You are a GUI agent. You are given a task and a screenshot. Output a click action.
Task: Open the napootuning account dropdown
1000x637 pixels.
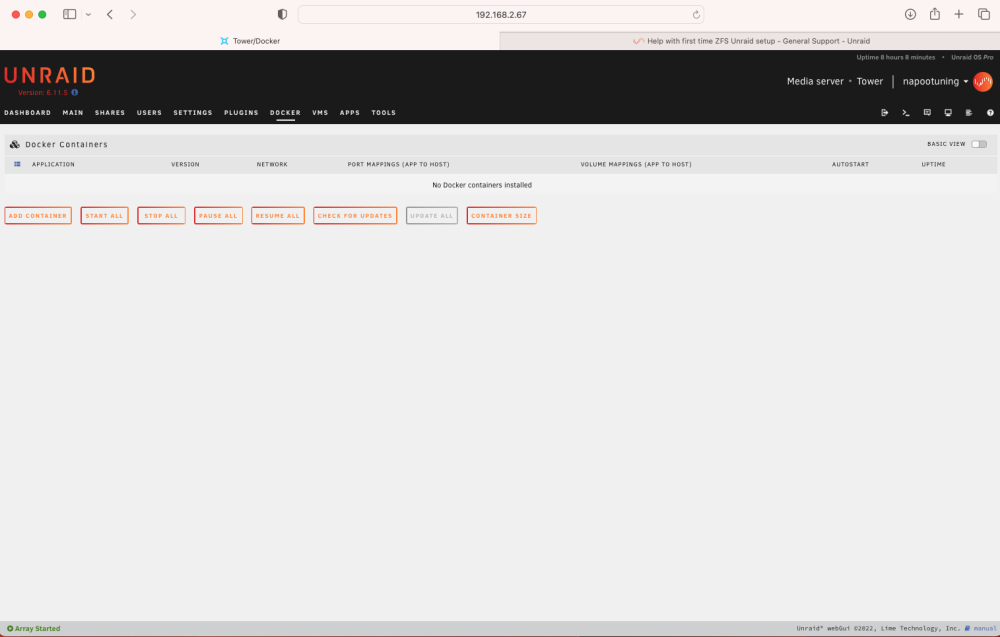[935, 82]
